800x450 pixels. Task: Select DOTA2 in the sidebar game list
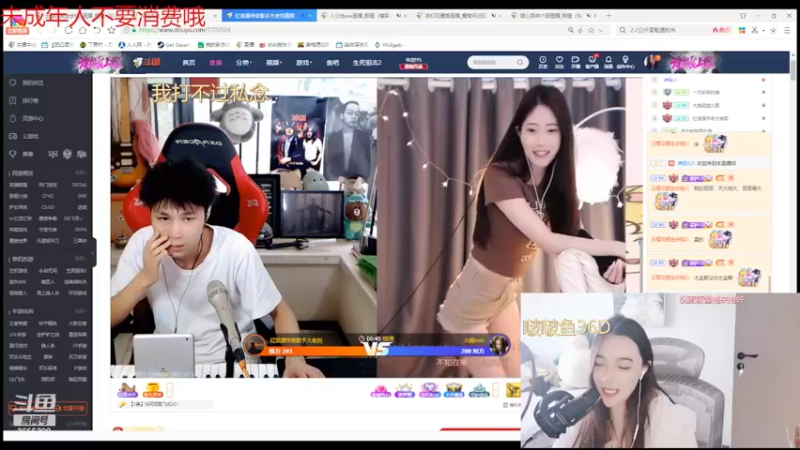coord(79,185)
